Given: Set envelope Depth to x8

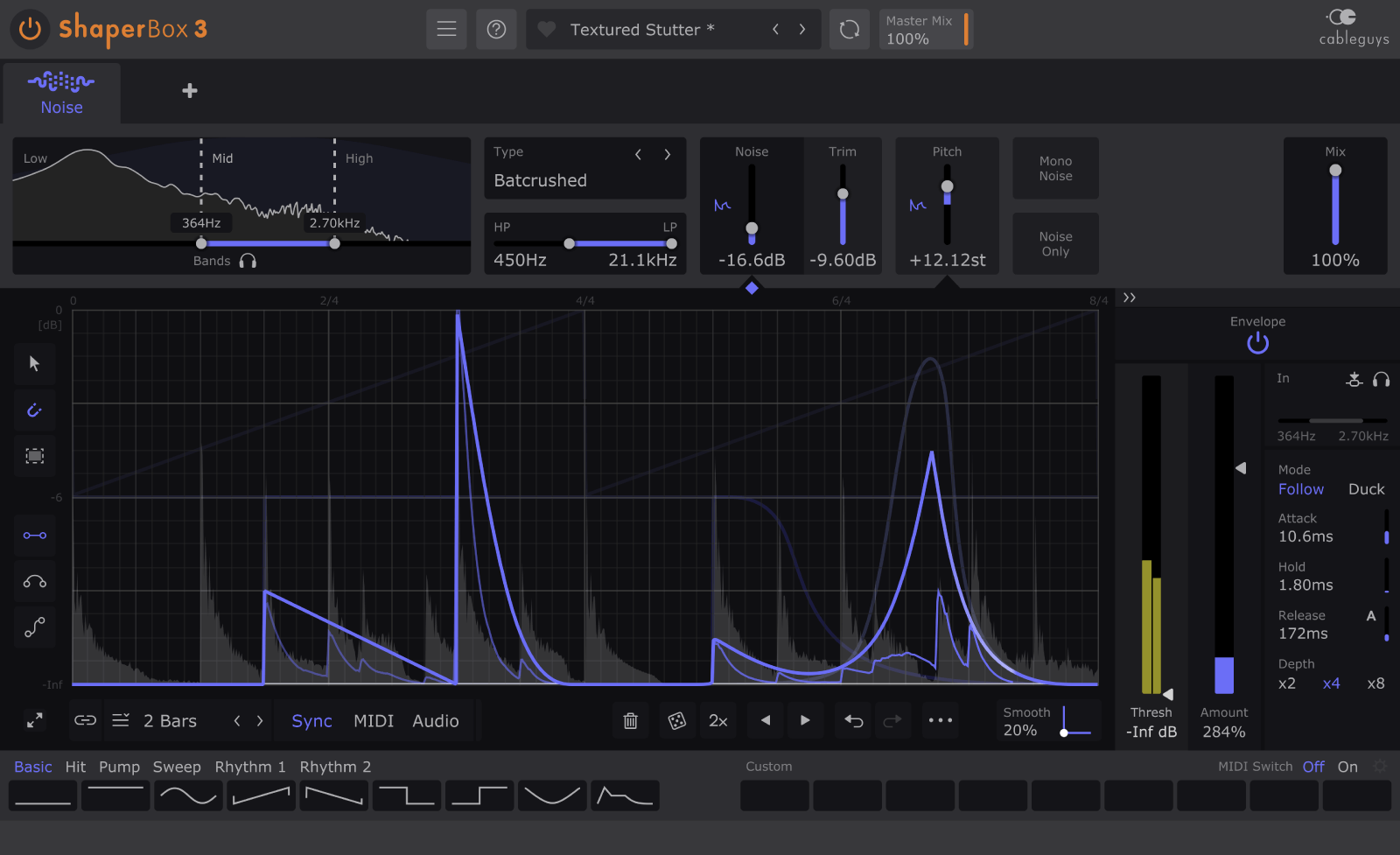Looking at the screenshot, I should point(1375,683).
